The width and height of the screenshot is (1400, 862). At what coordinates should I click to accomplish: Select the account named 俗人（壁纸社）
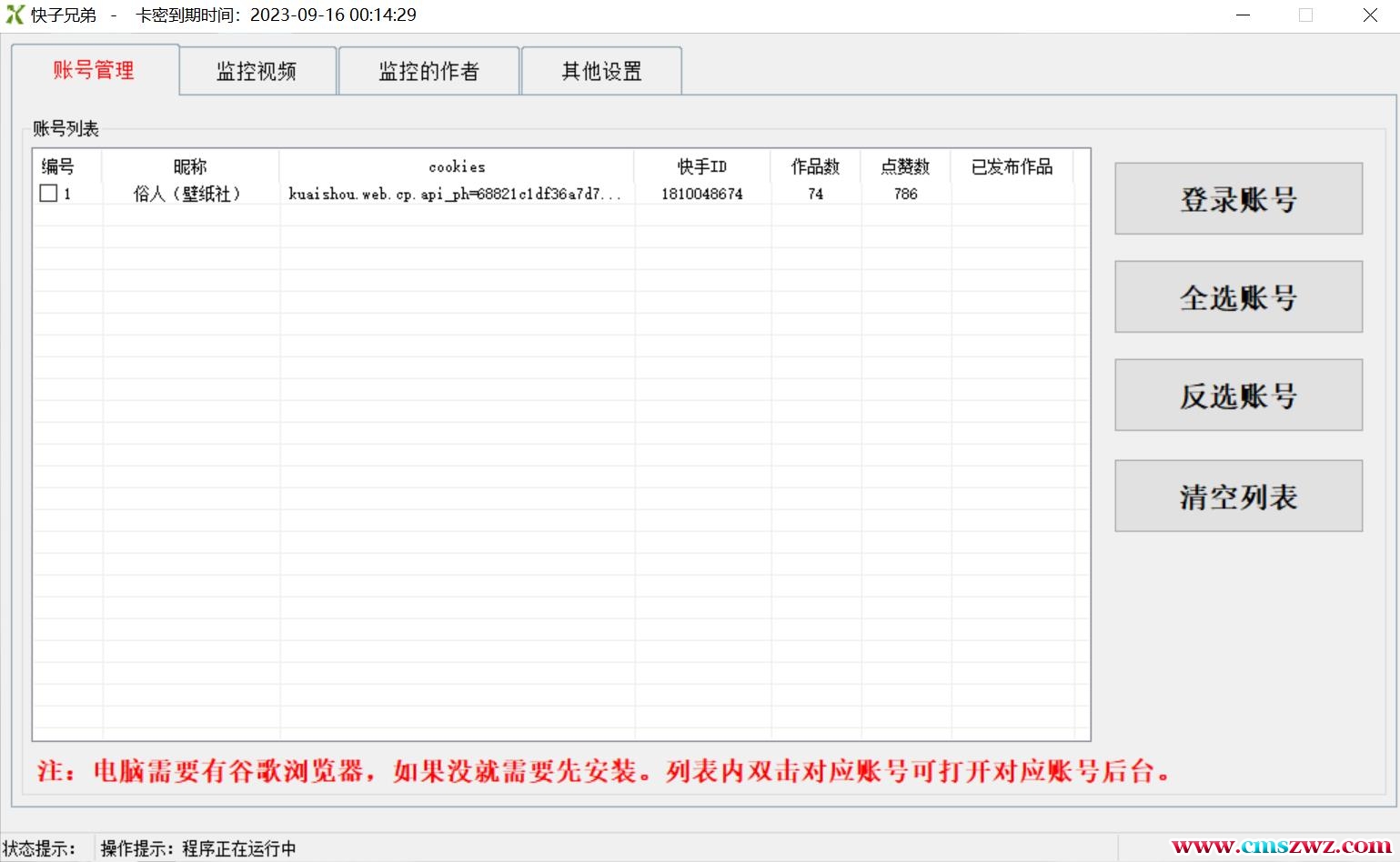coord(187,194)
